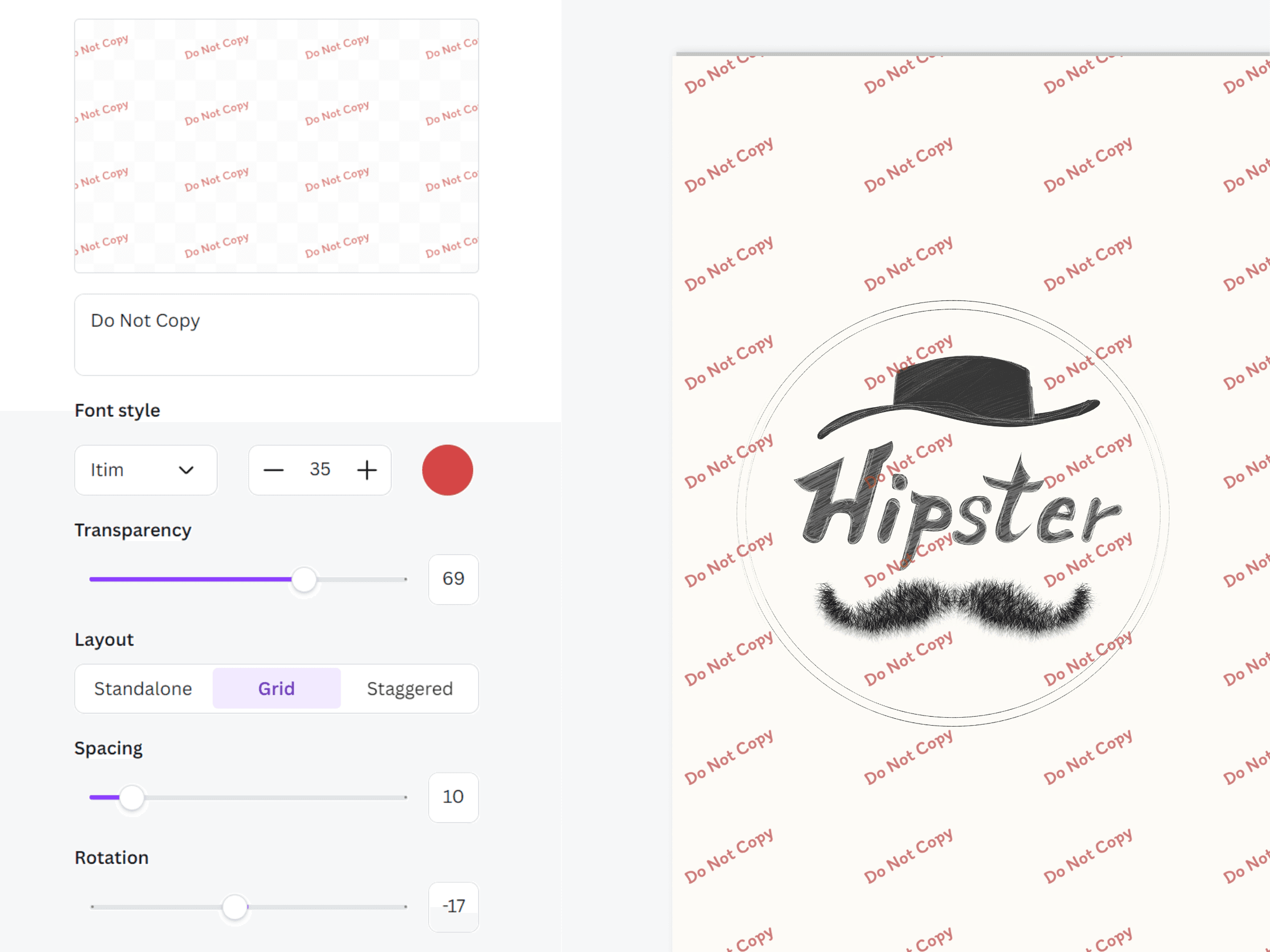
Task: Click the Transparency slider handle
Action: pos(304,580)
